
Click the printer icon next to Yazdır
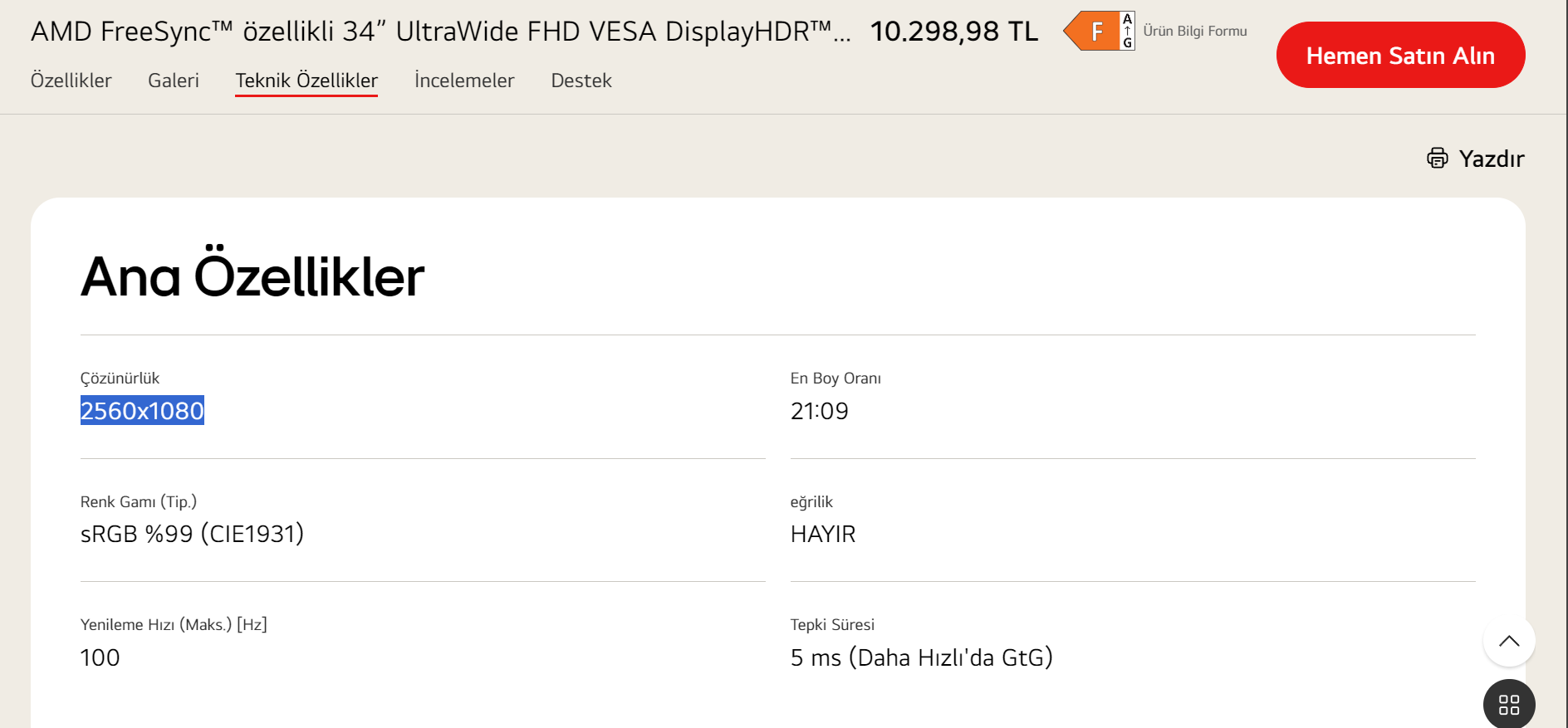1437,158
